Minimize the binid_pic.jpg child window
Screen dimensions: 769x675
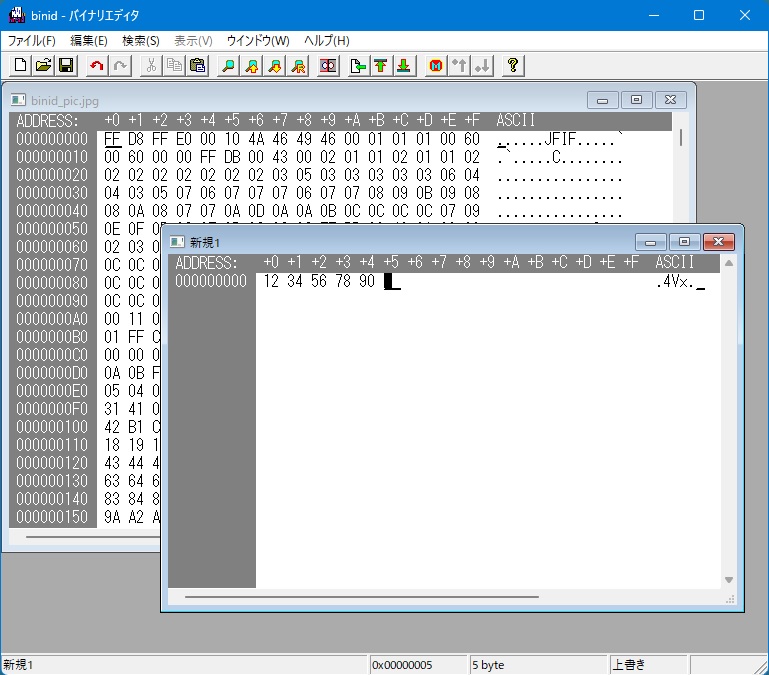[x=603, y=100]
